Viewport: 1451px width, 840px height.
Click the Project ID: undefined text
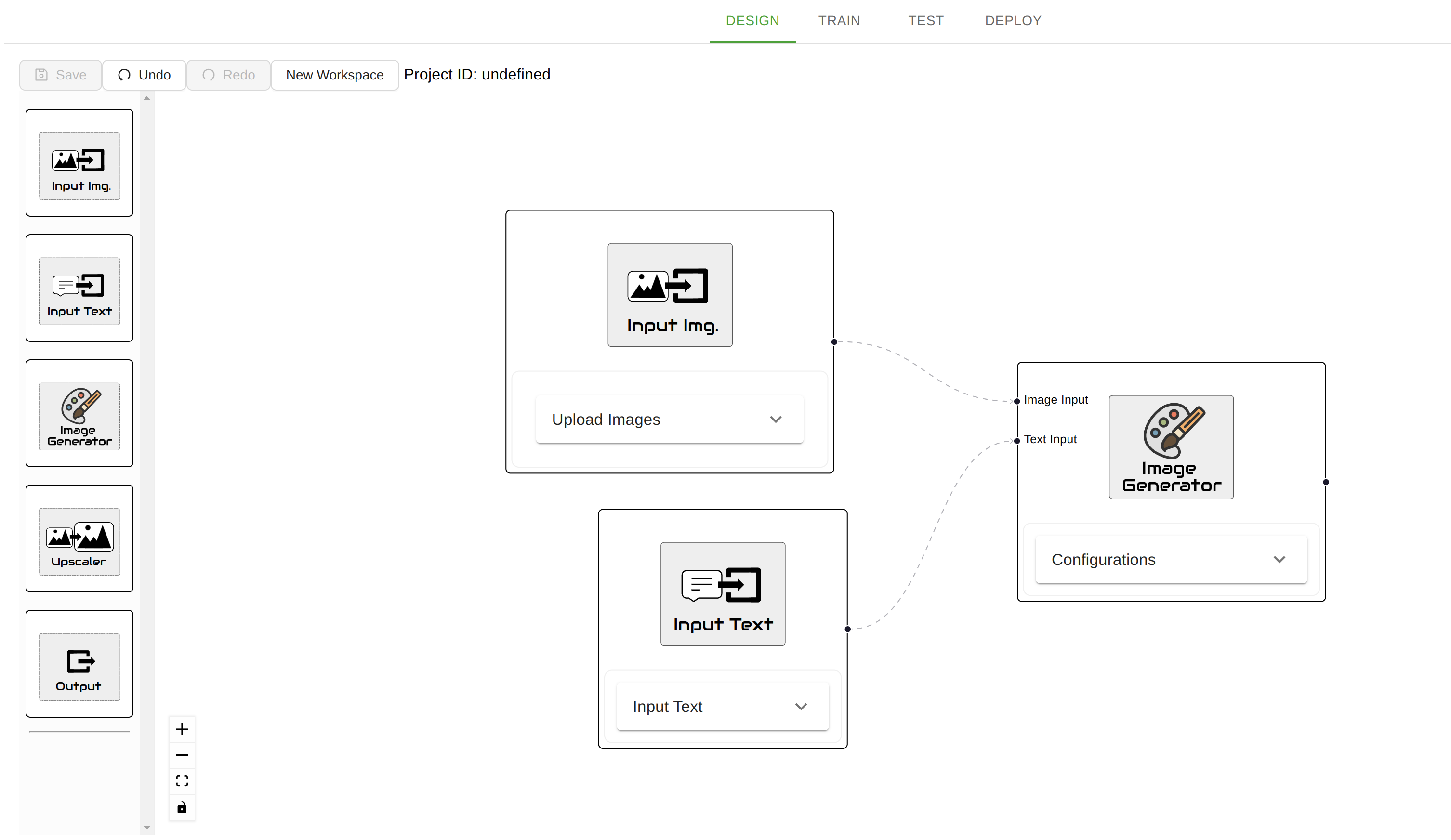(477, 74)
